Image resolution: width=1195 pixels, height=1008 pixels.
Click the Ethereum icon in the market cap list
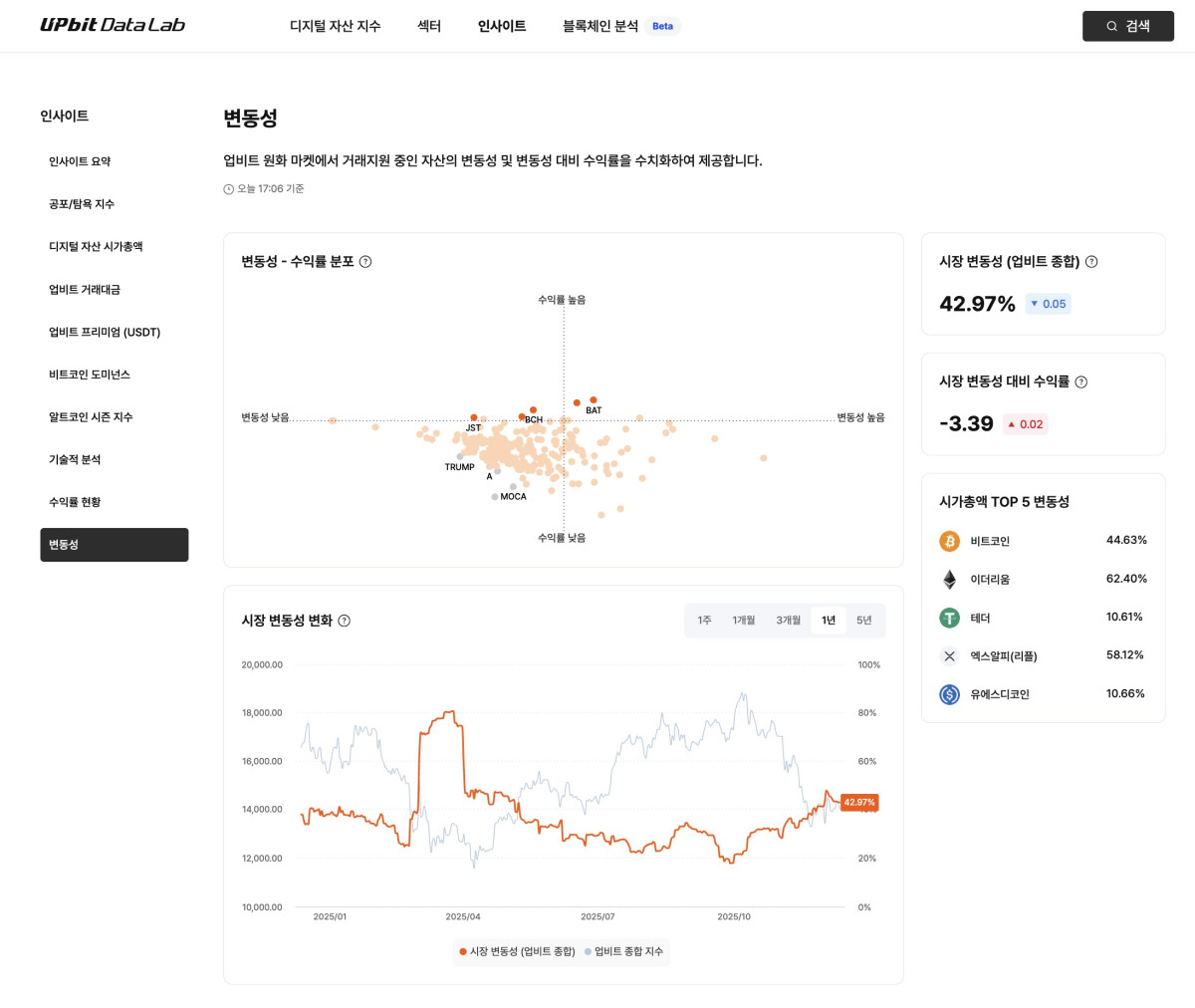click(x=949, y=579)
